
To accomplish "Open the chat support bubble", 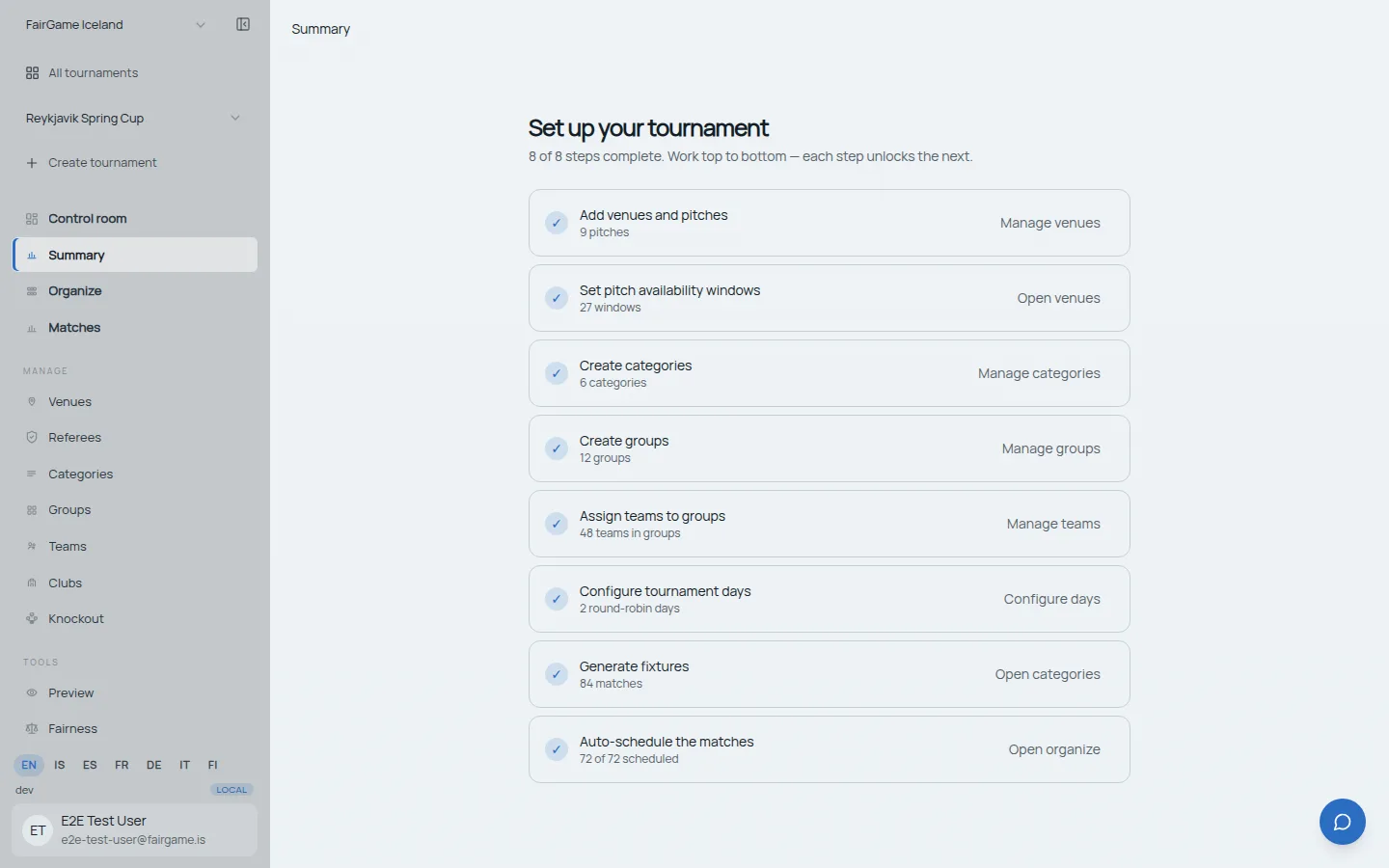I will 1342,822.
